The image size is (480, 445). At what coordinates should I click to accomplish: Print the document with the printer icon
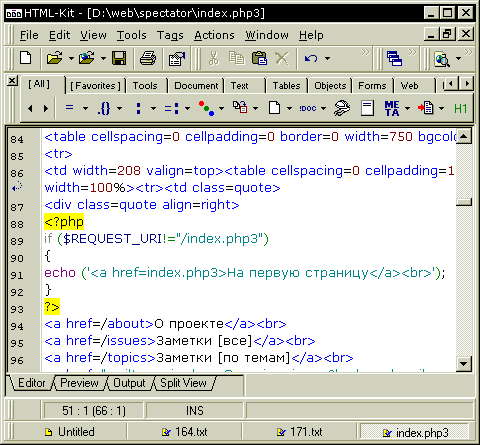point(148,58)
